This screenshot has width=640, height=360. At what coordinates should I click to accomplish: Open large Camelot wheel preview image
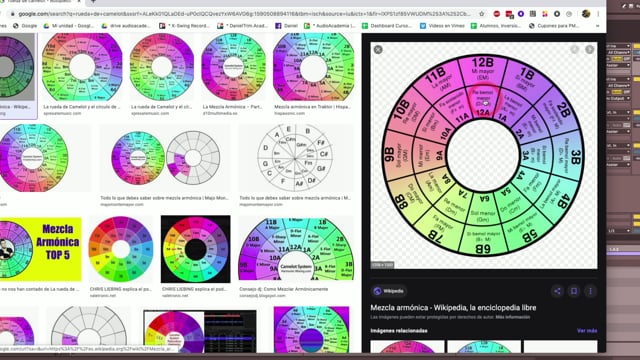click(x=483, y=155)
